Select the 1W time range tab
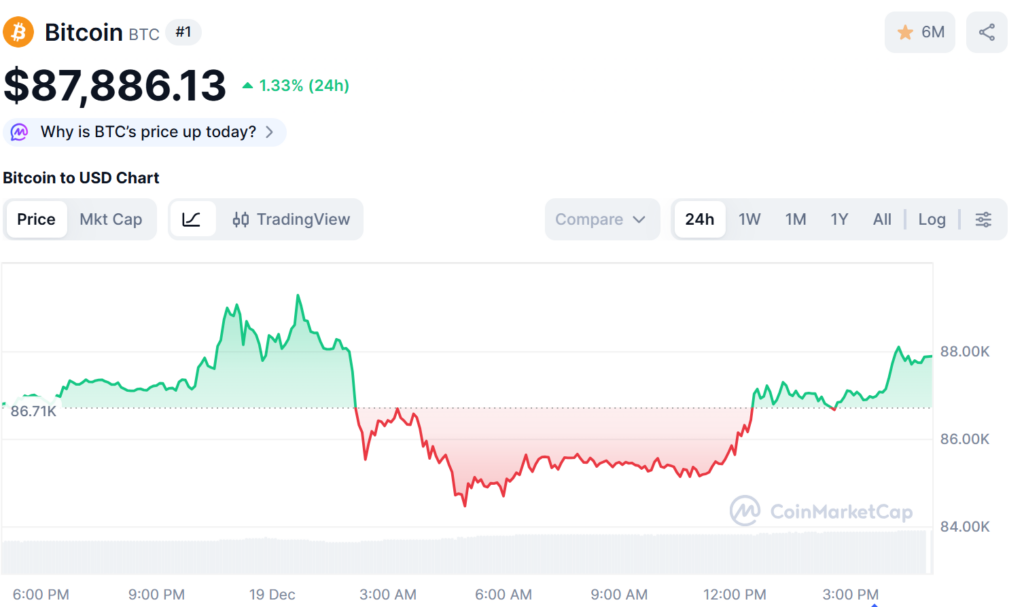This screenshot has width=1024, height=607. [x=750, y=220]
